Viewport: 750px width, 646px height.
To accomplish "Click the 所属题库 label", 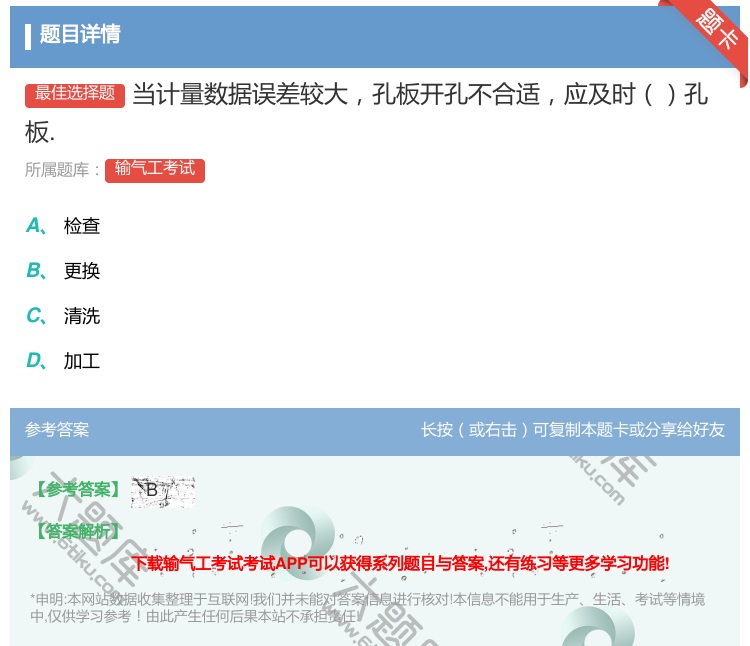I will click(x=62, y=170).
